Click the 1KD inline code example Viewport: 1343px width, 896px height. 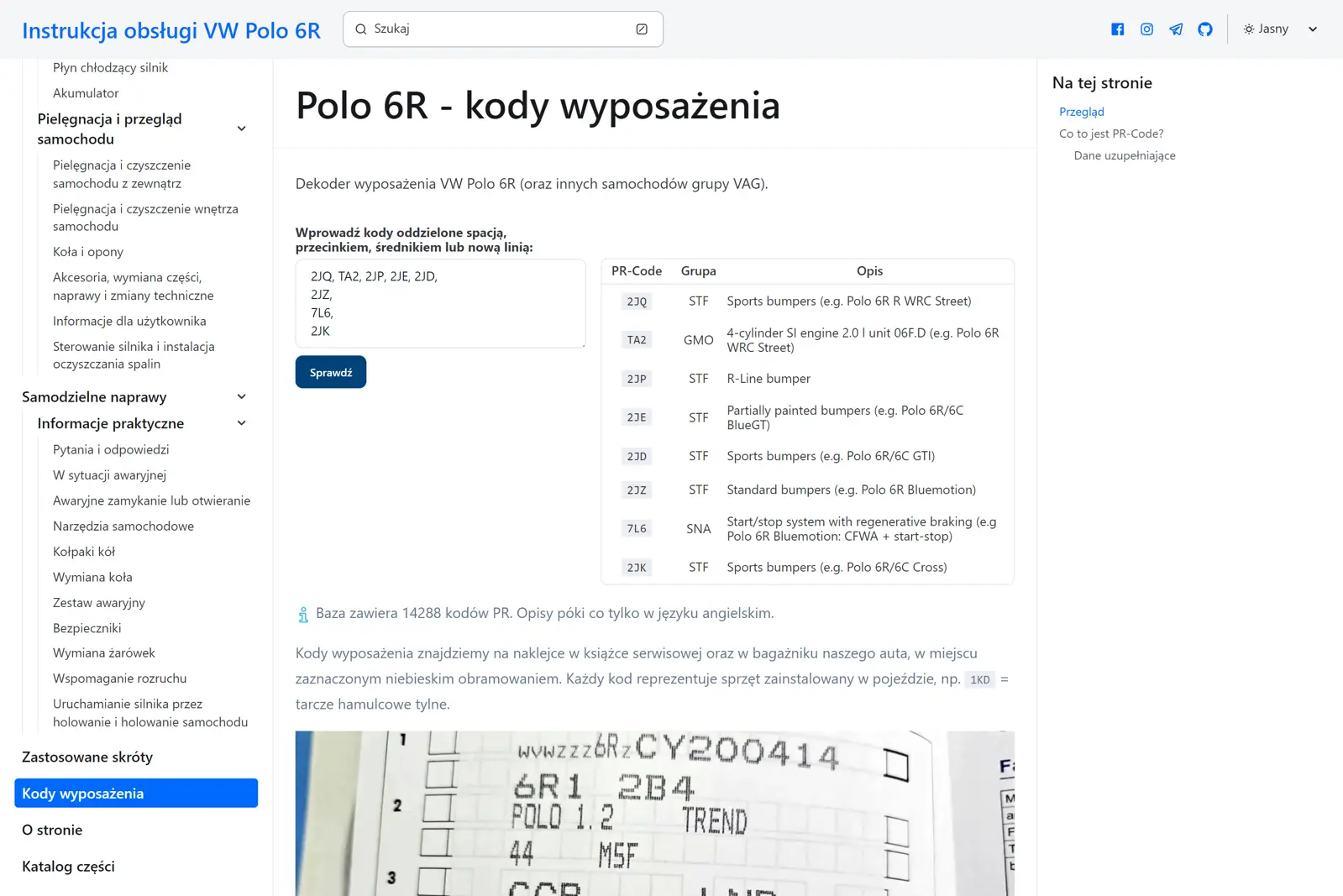point(980,679)
